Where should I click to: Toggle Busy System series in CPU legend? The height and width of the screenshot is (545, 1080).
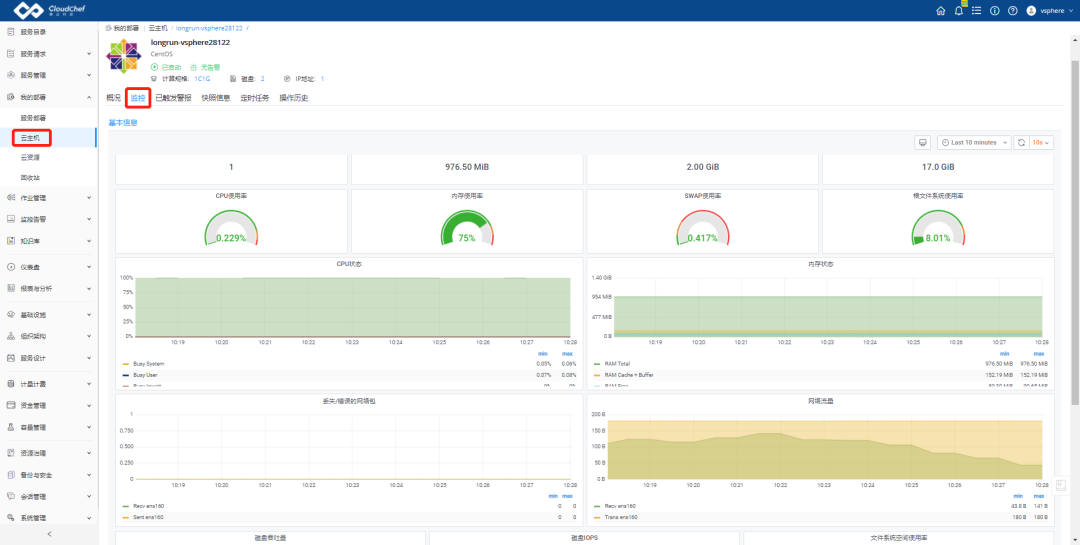click(x=141, y=364)
